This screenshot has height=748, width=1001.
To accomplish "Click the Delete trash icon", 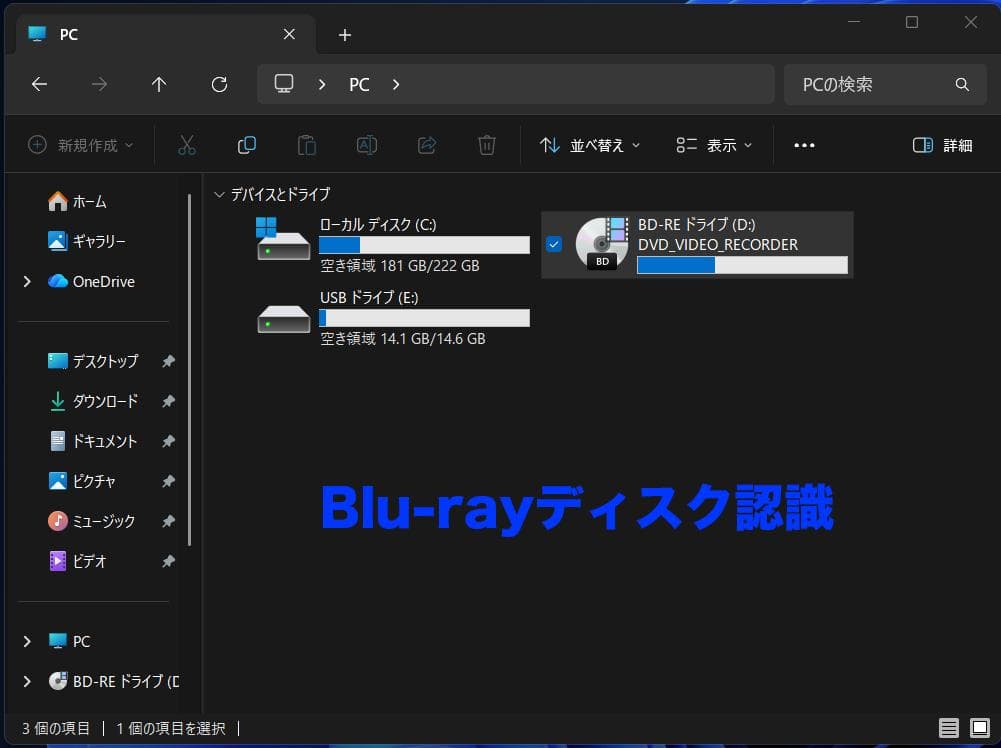I will click(486, 145).
